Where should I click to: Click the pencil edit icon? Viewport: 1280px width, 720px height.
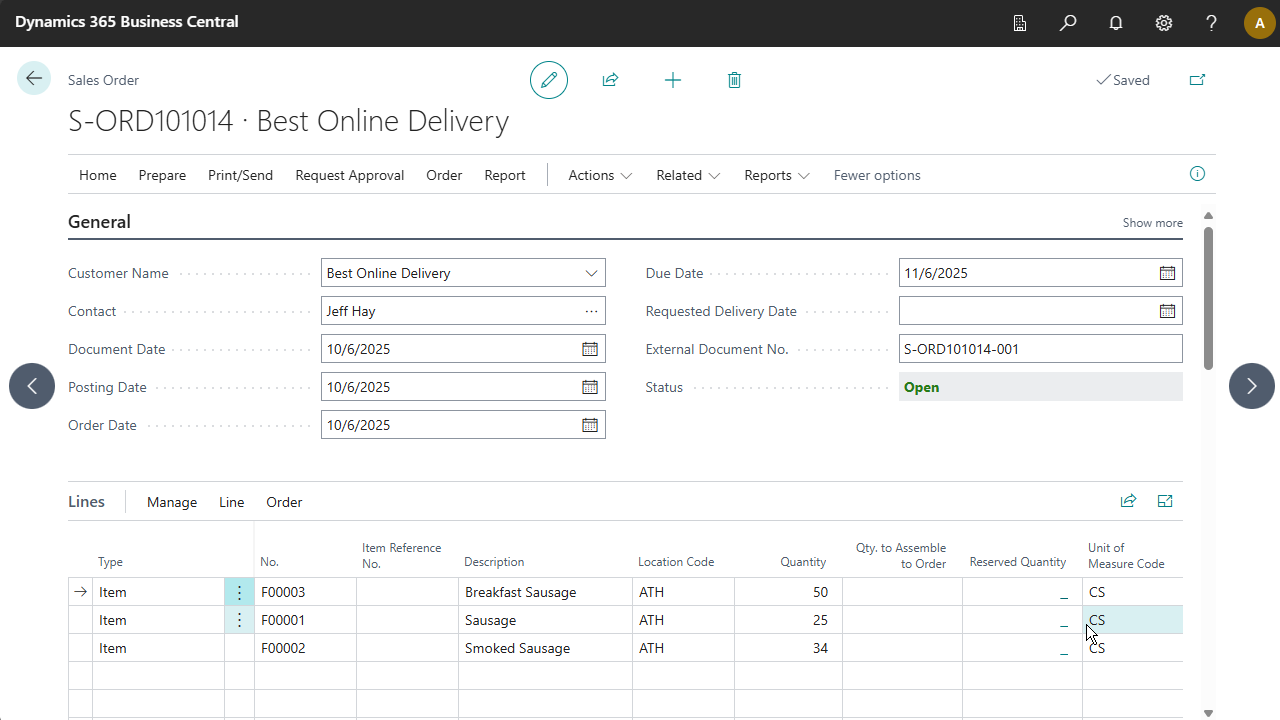coord(548,80)
